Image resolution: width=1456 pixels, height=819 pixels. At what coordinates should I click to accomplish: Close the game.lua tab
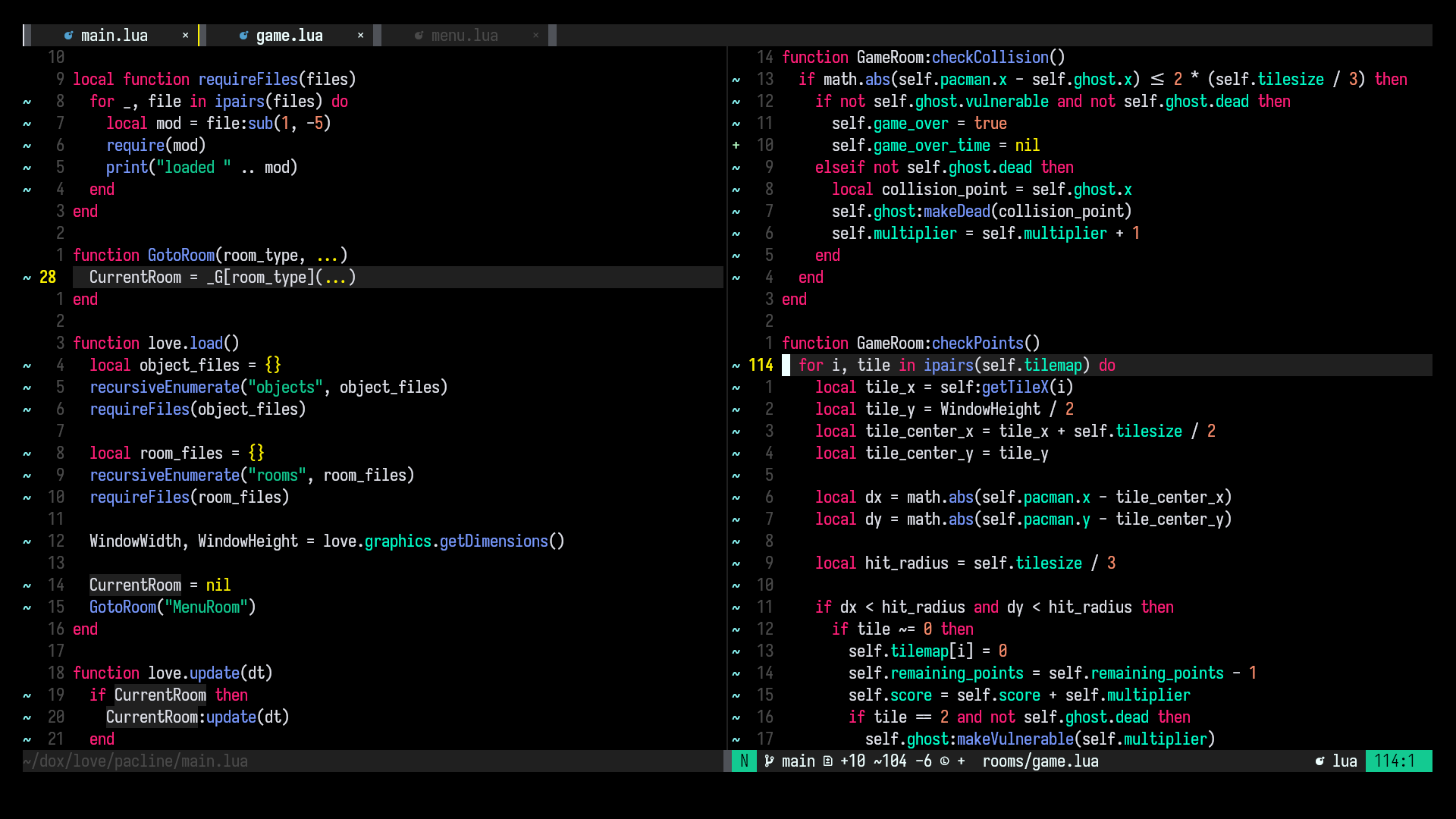(x=360, y=36)
